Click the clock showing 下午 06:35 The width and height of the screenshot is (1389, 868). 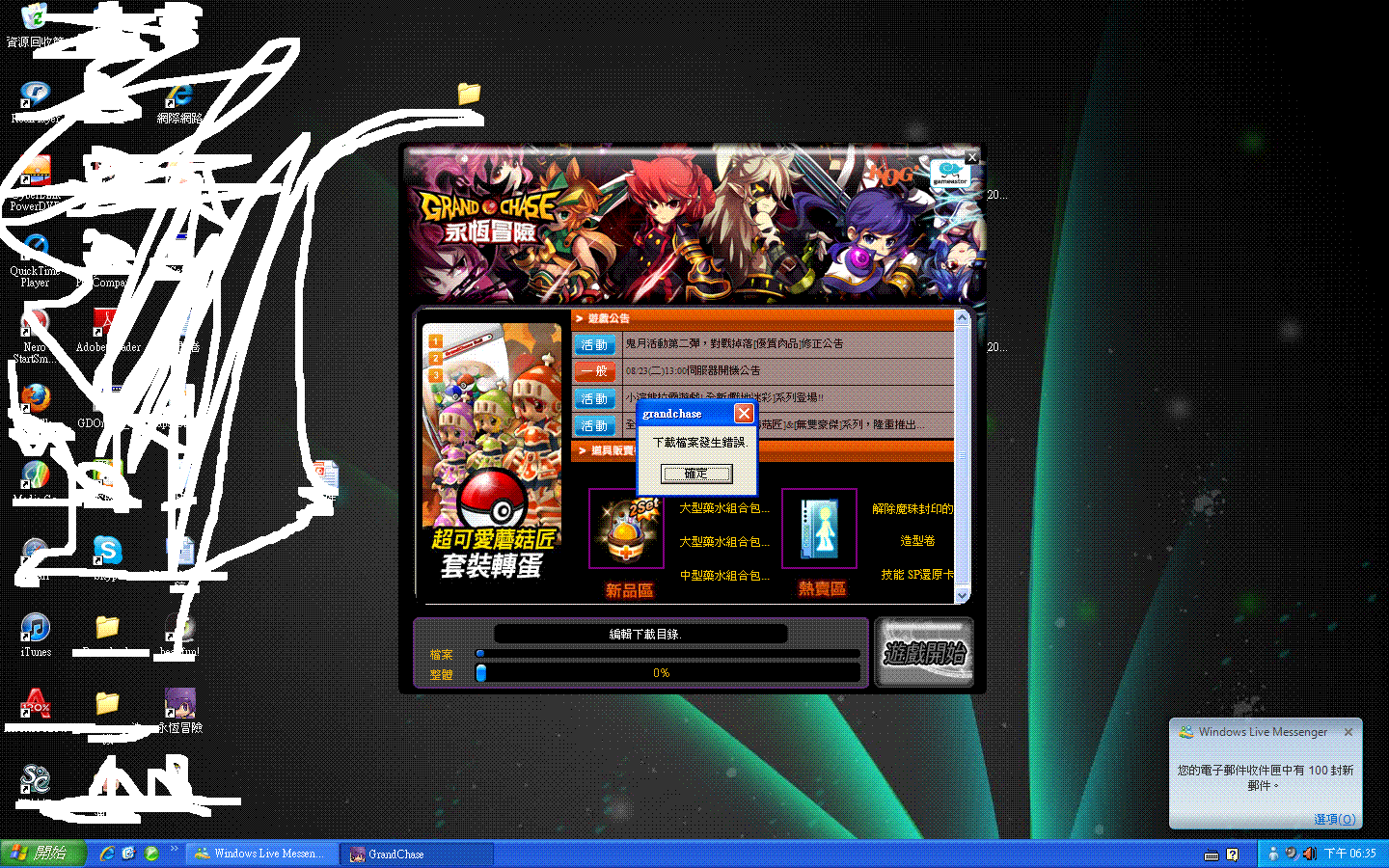click(x=1350, y=854)
